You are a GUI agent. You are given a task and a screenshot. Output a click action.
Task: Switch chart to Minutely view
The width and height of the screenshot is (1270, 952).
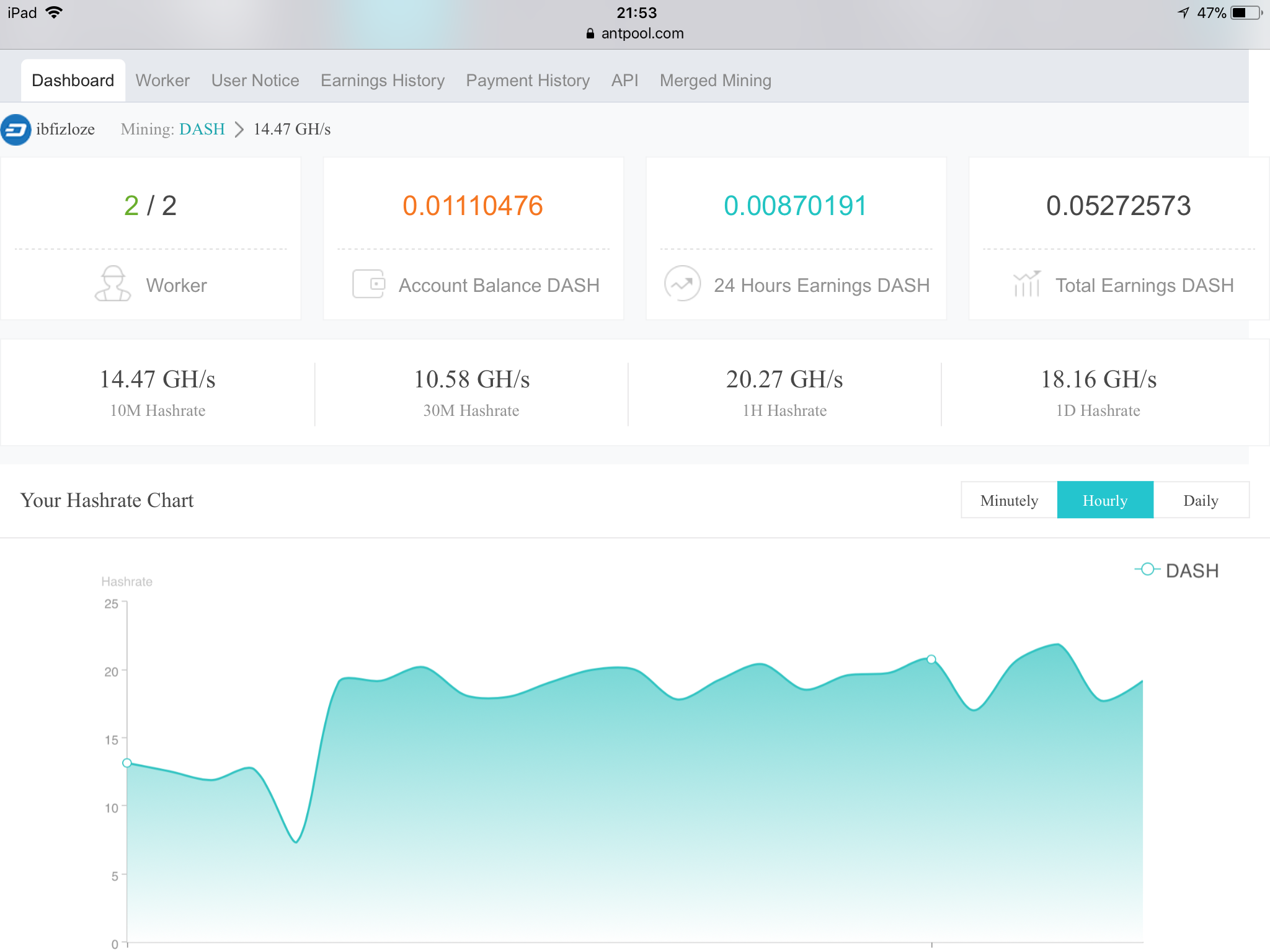point(1009,500)
